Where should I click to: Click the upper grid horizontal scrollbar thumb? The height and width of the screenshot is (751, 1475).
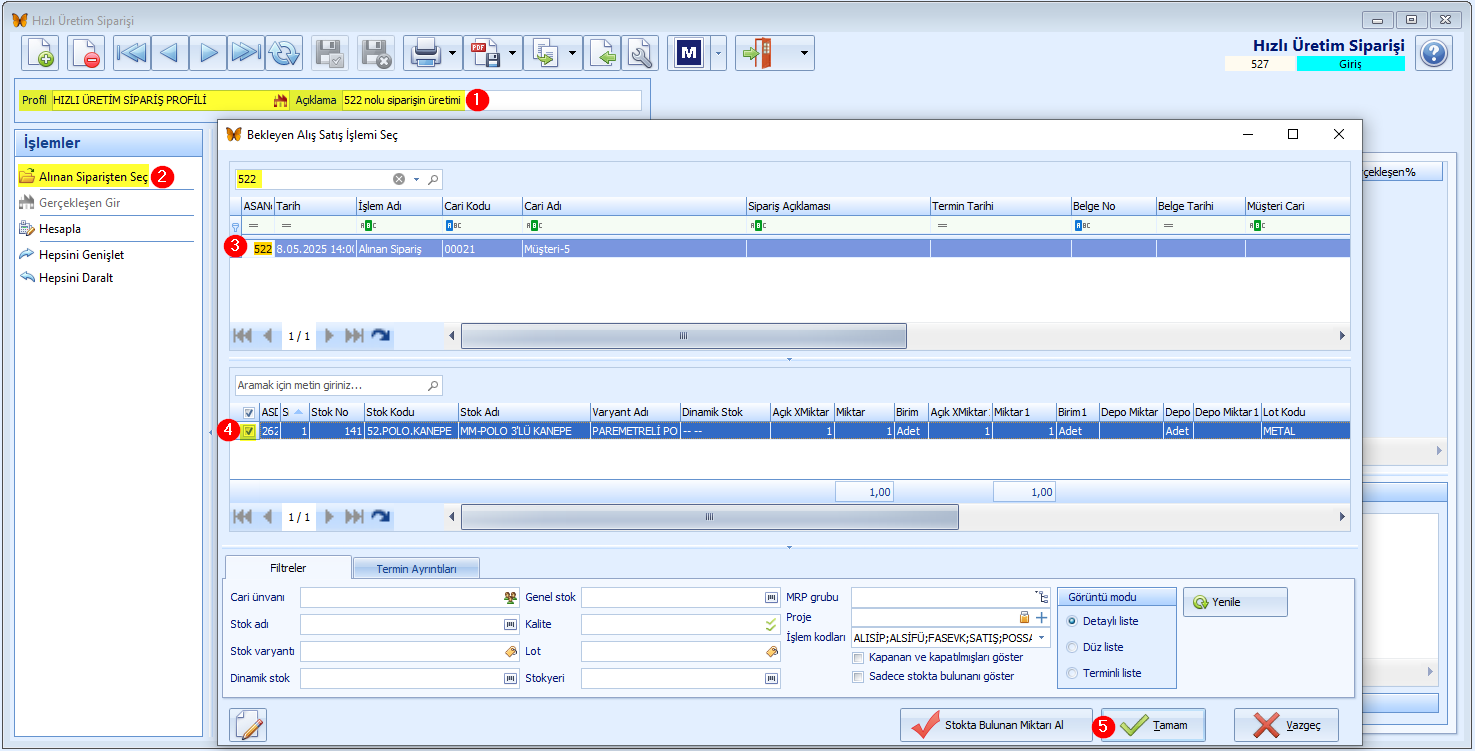(x=683, y=336)
